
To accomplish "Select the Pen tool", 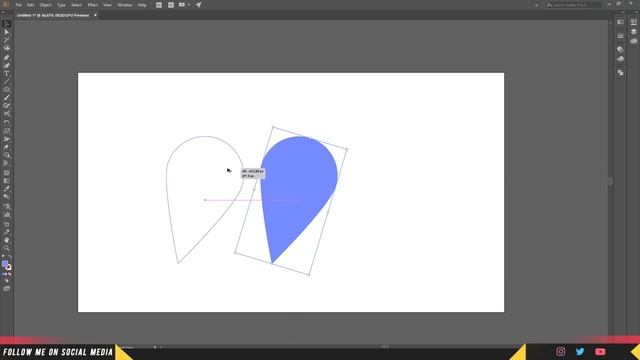I will pos(7,58).
